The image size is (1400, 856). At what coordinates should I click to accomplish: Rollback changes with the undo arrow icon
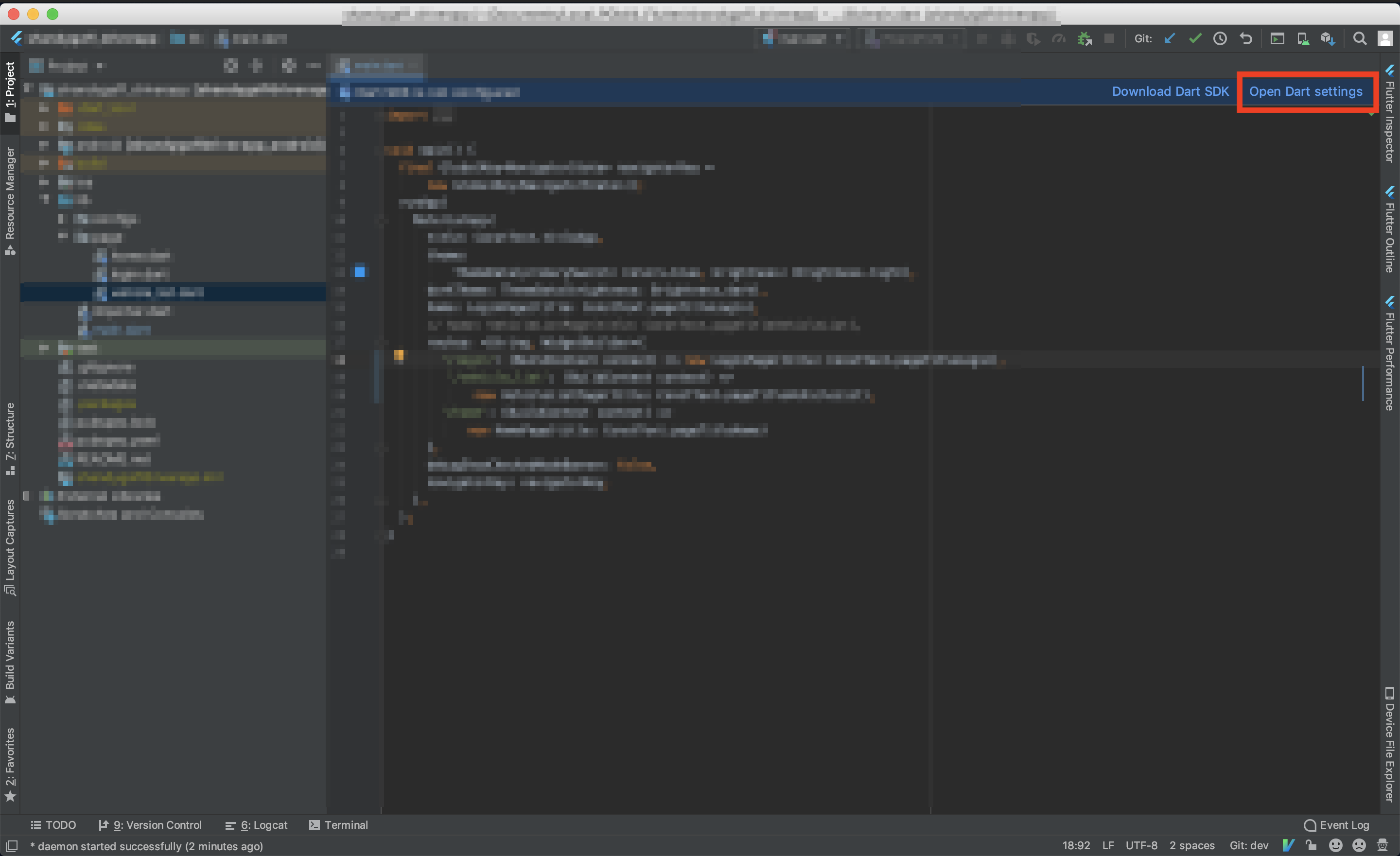tap(1246, 38)
